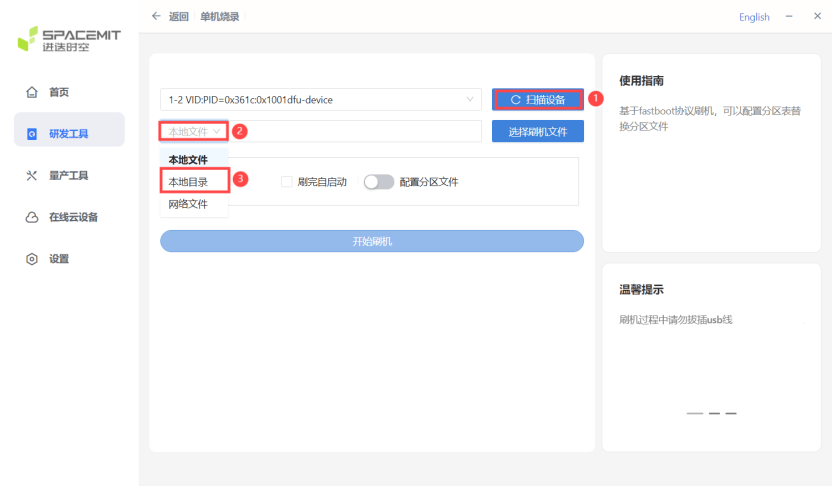
Task: Click the R&D tools (研发工具) icon
Action: click(32, 134)
